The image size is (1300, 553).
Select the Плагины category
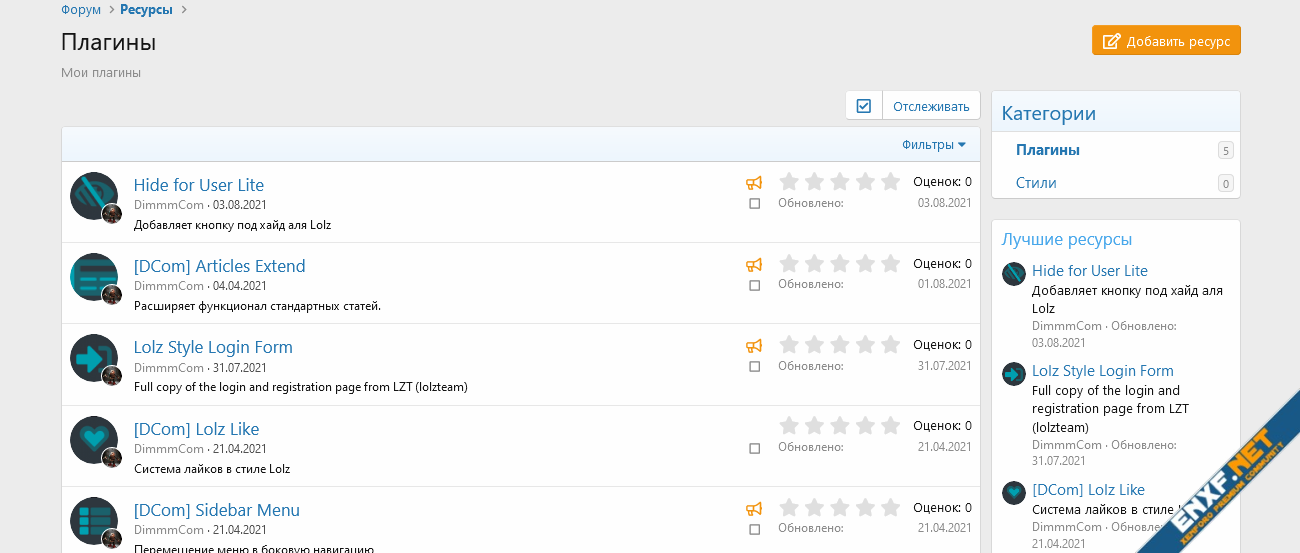tap(1047, 150)
